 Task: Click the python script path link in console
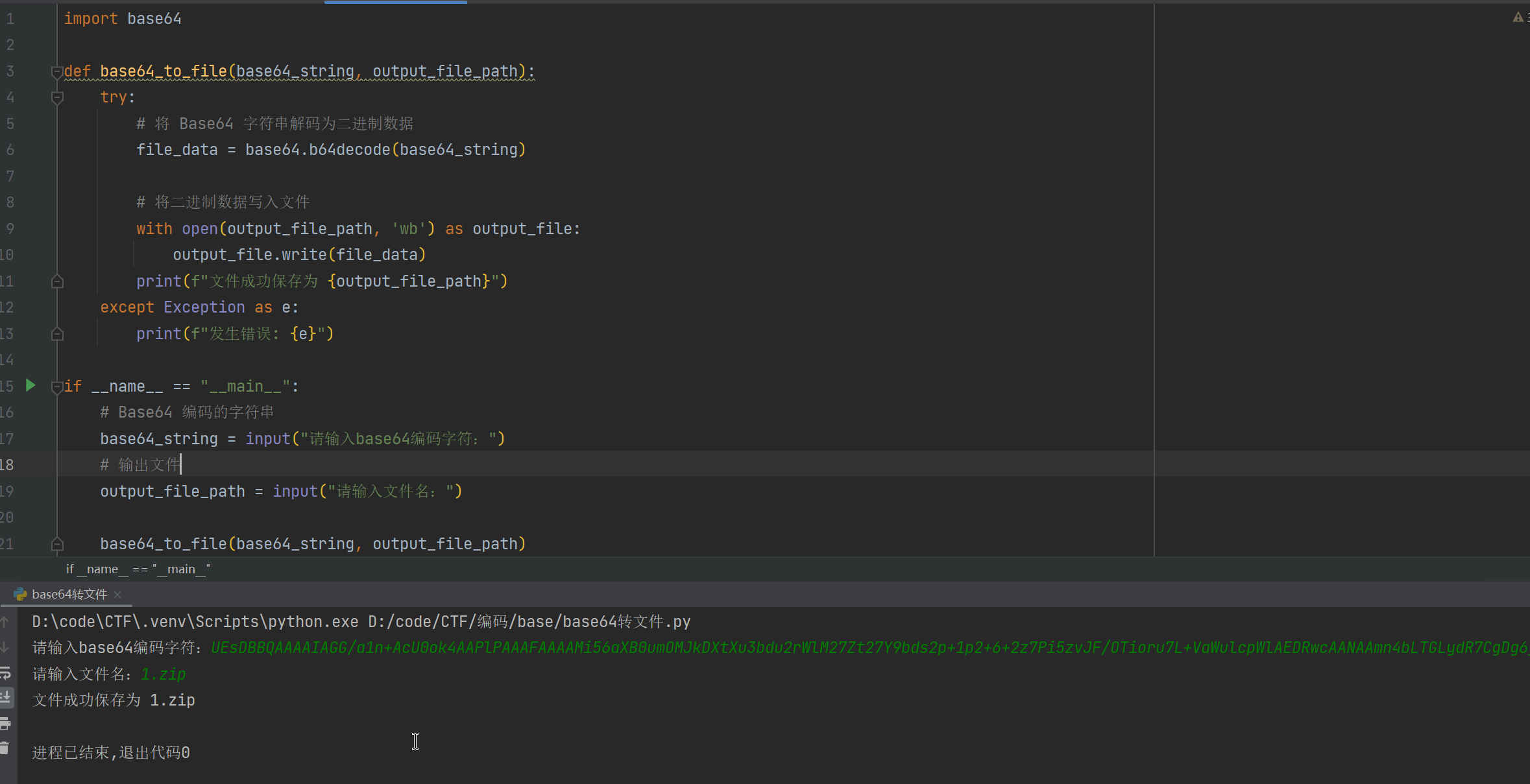tap(529, 621)
